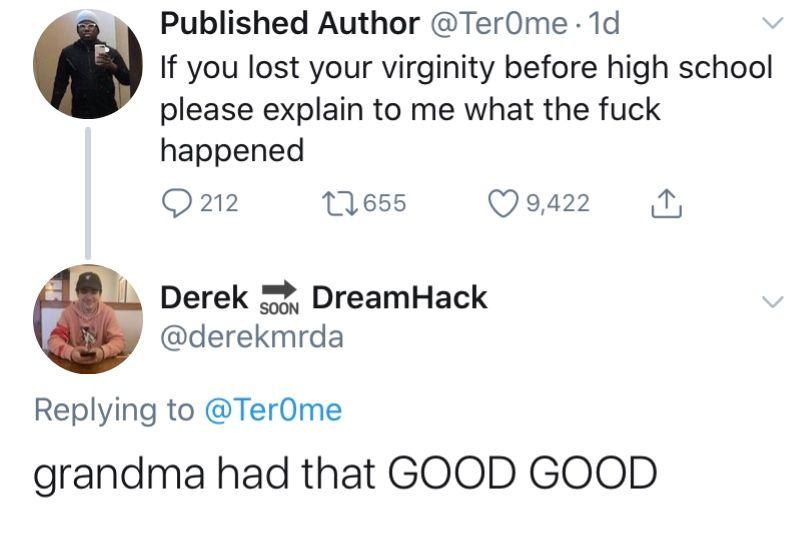This screenshot has width=804, height=536.
Task: Click the 1d timestamp
Action: 603,24
